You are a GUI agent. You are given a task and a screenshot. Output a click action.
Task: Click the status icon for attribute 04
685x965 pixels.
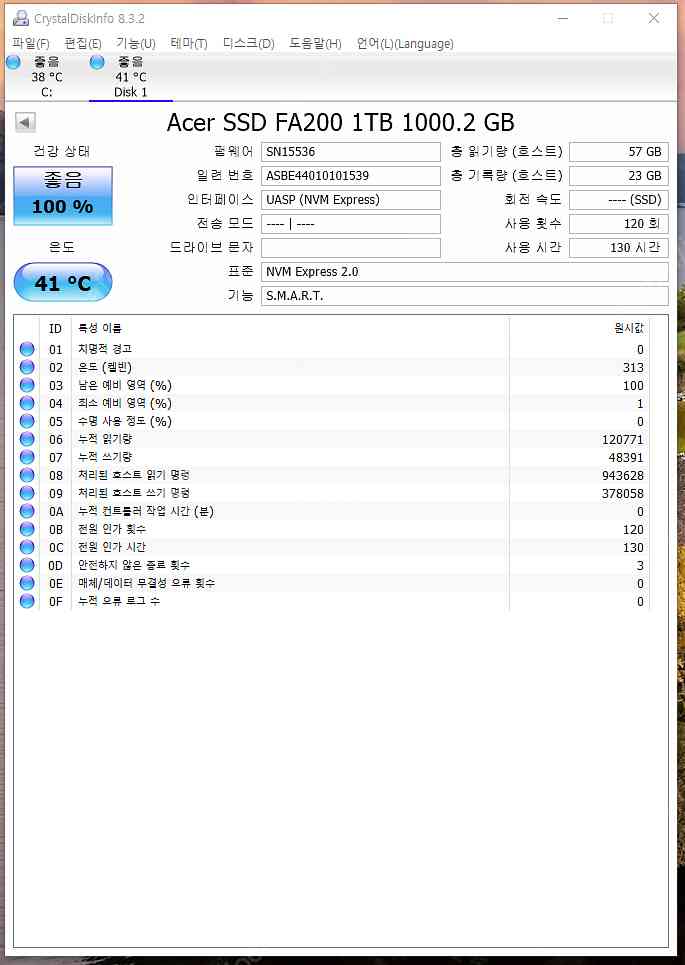pos(27,403)
